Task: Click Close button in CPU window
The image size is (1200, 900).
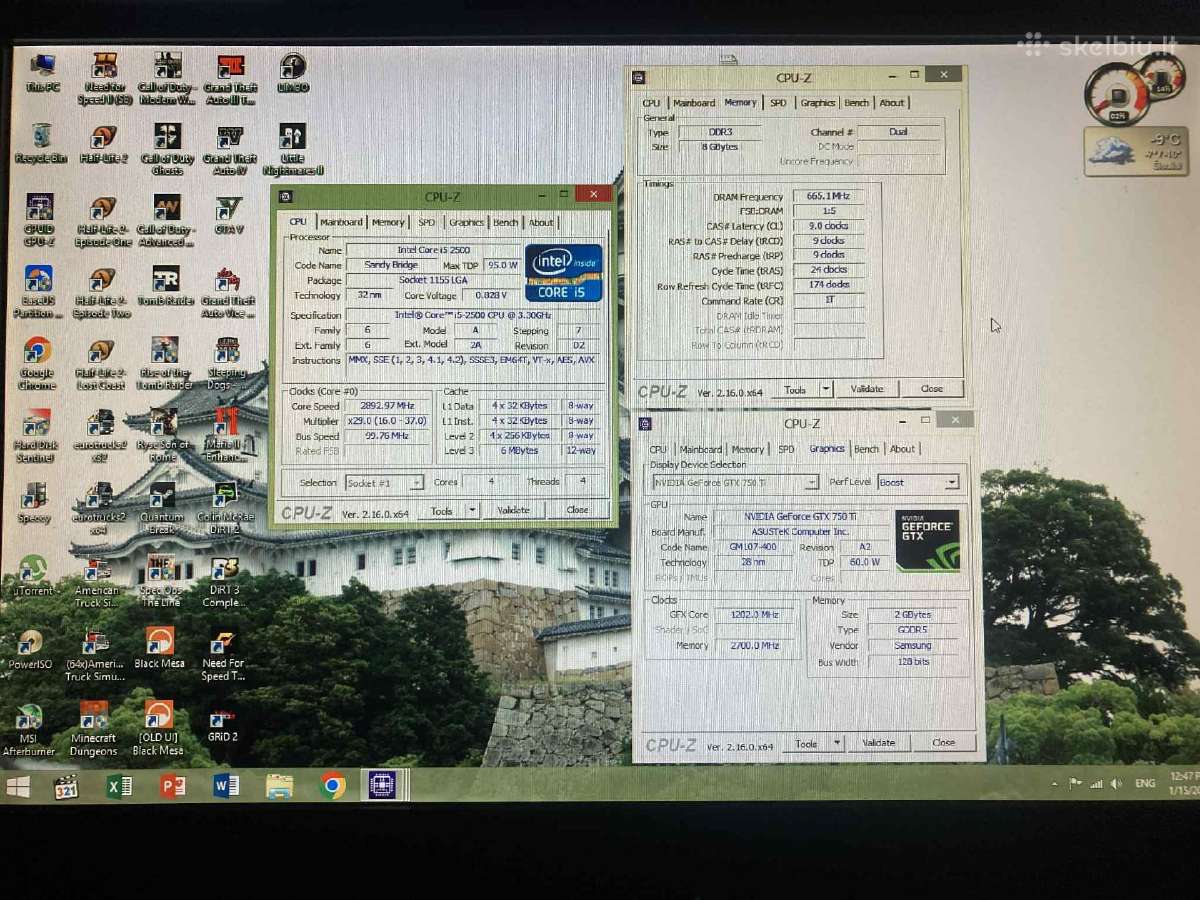Action: point(578,510)
